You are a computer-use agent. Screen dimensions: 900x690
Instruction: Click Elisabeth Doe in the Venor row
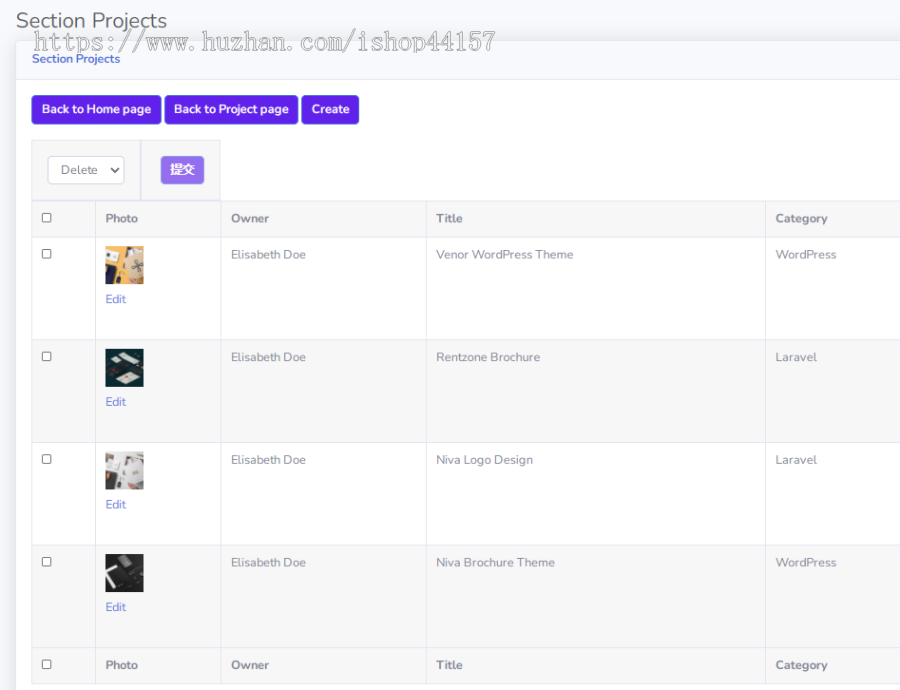tap(269, 254)
